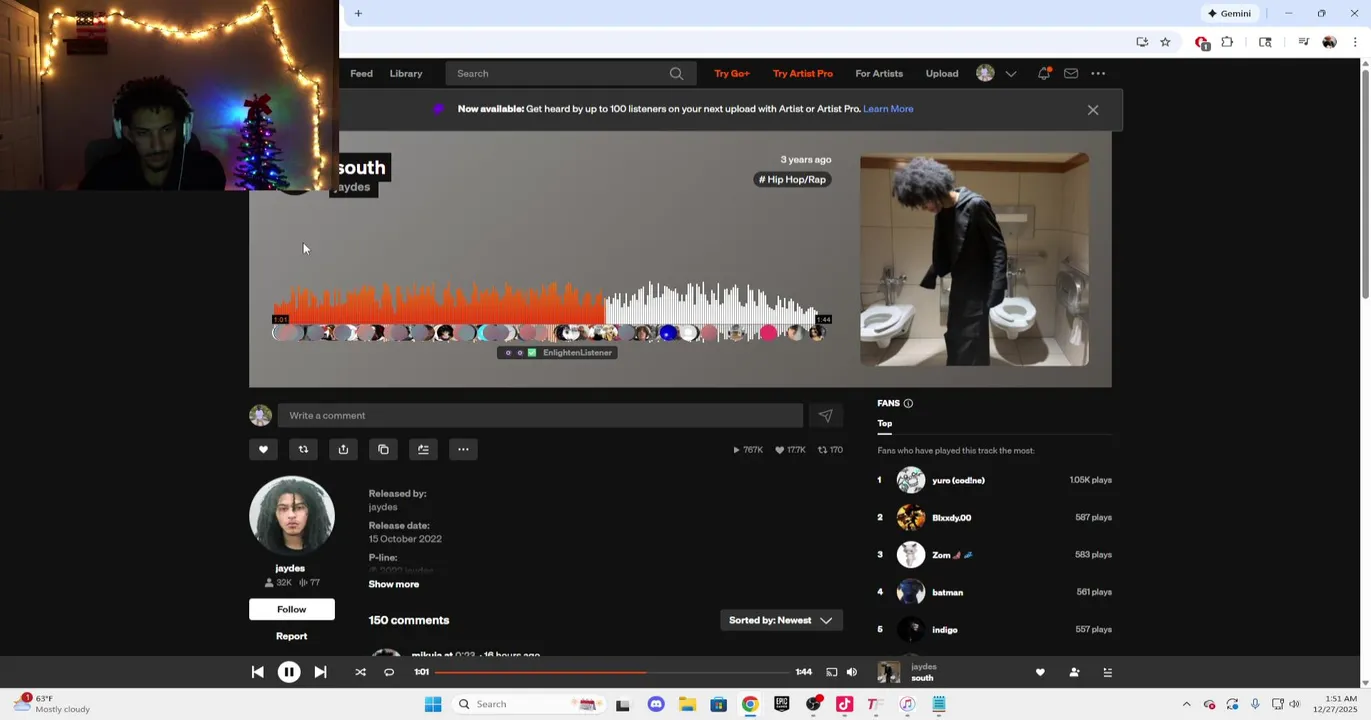Follow jaydes from the player bar

tap(1074, 672)
